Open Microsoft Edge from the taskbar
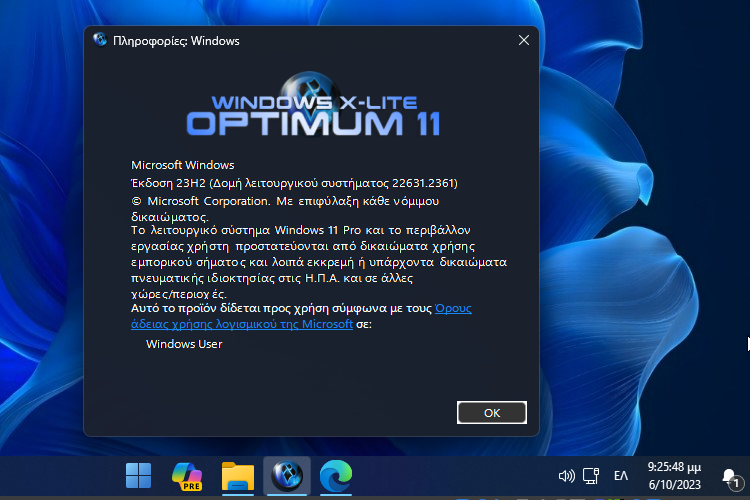This screenshot has height=500, width=750. pos(336,476)
